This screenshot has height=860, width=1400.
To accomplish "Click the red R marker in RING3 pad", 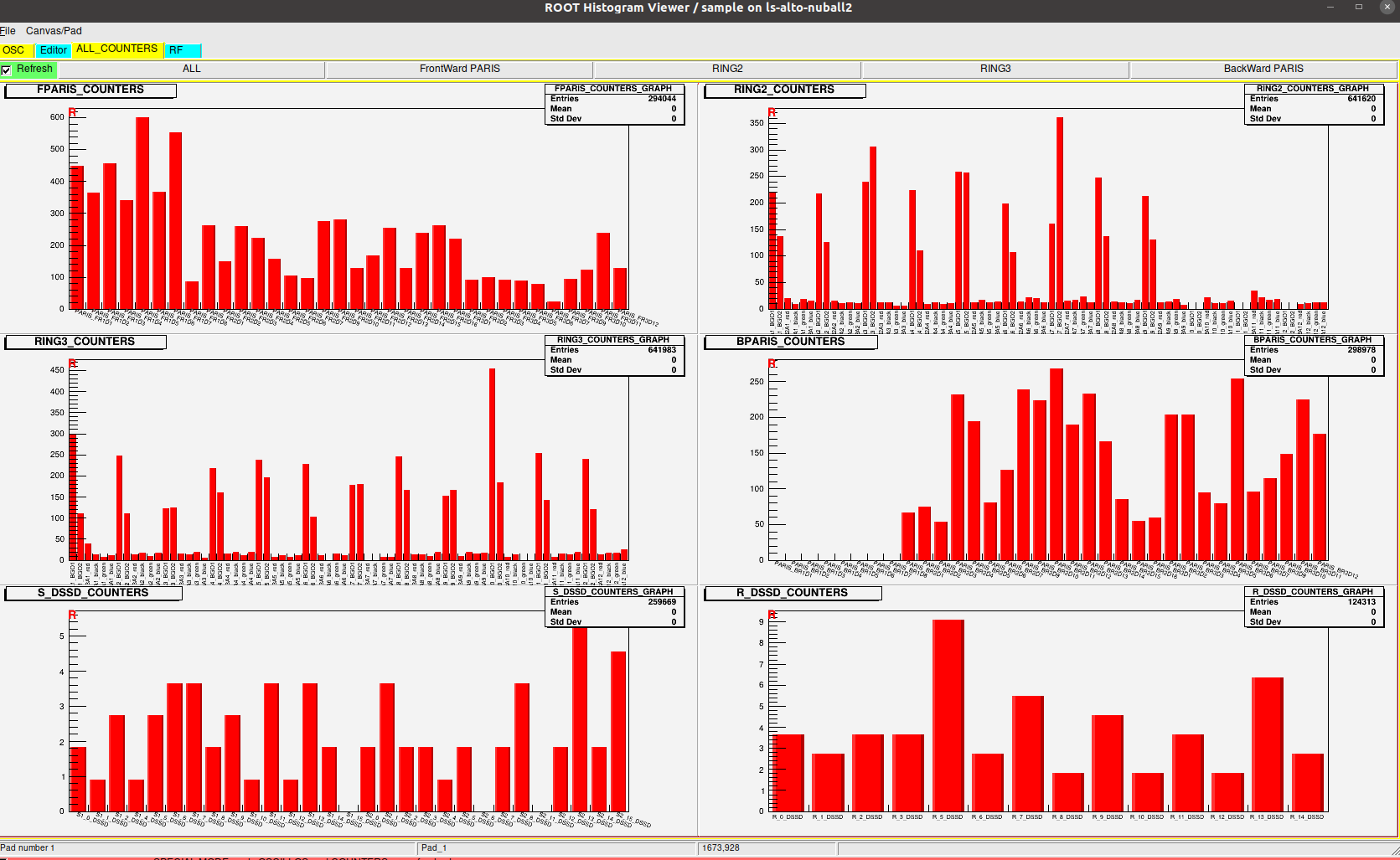I will (x=73, y=363).
